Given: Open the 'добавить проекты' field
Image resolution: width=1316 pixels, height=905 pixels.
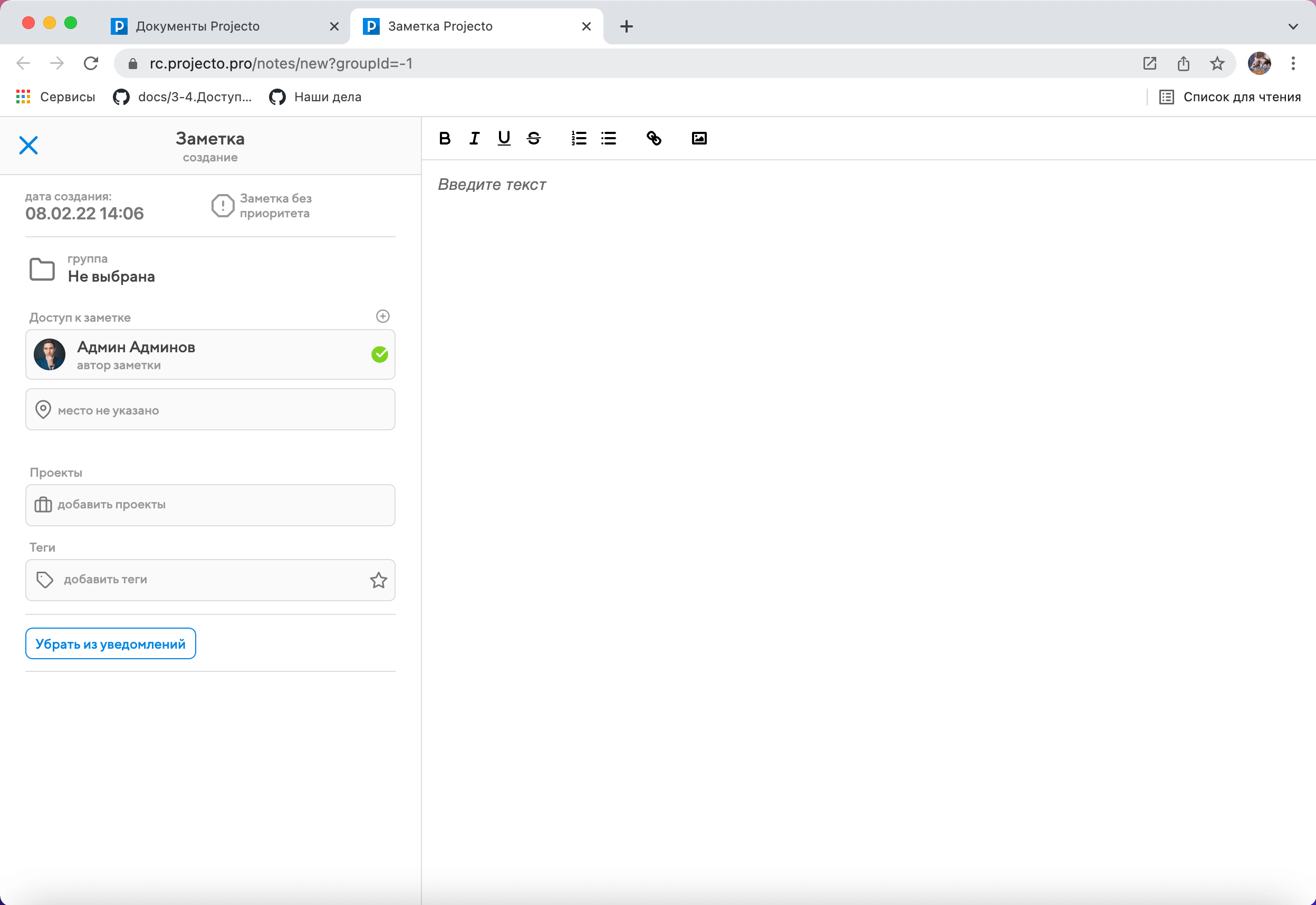Looking at the screenshot, I should tap(210, 505).
